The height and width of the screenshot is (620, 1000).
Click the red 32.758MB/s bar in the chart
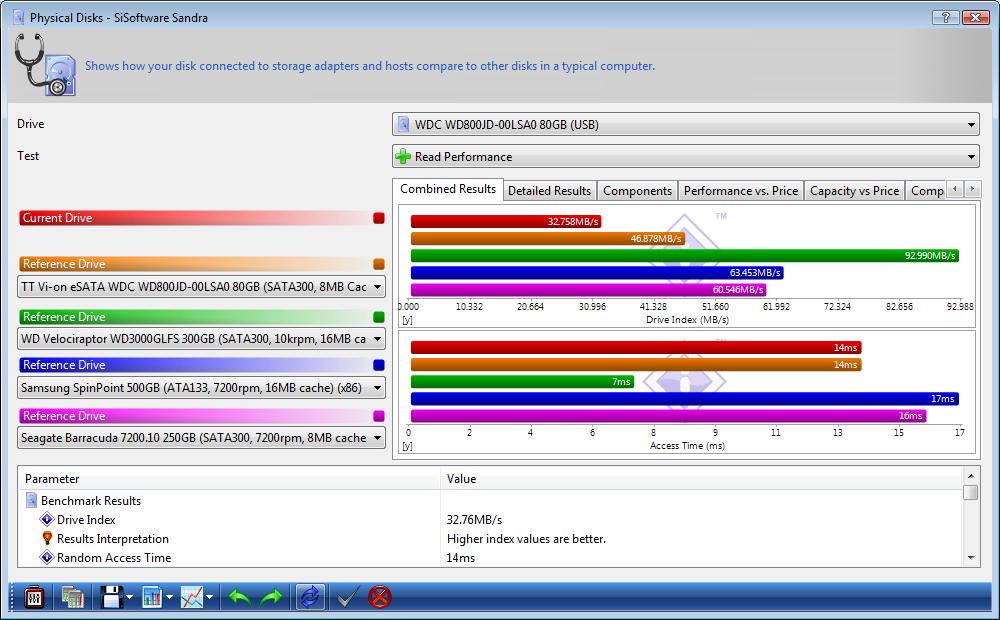(x=506, y=221)
